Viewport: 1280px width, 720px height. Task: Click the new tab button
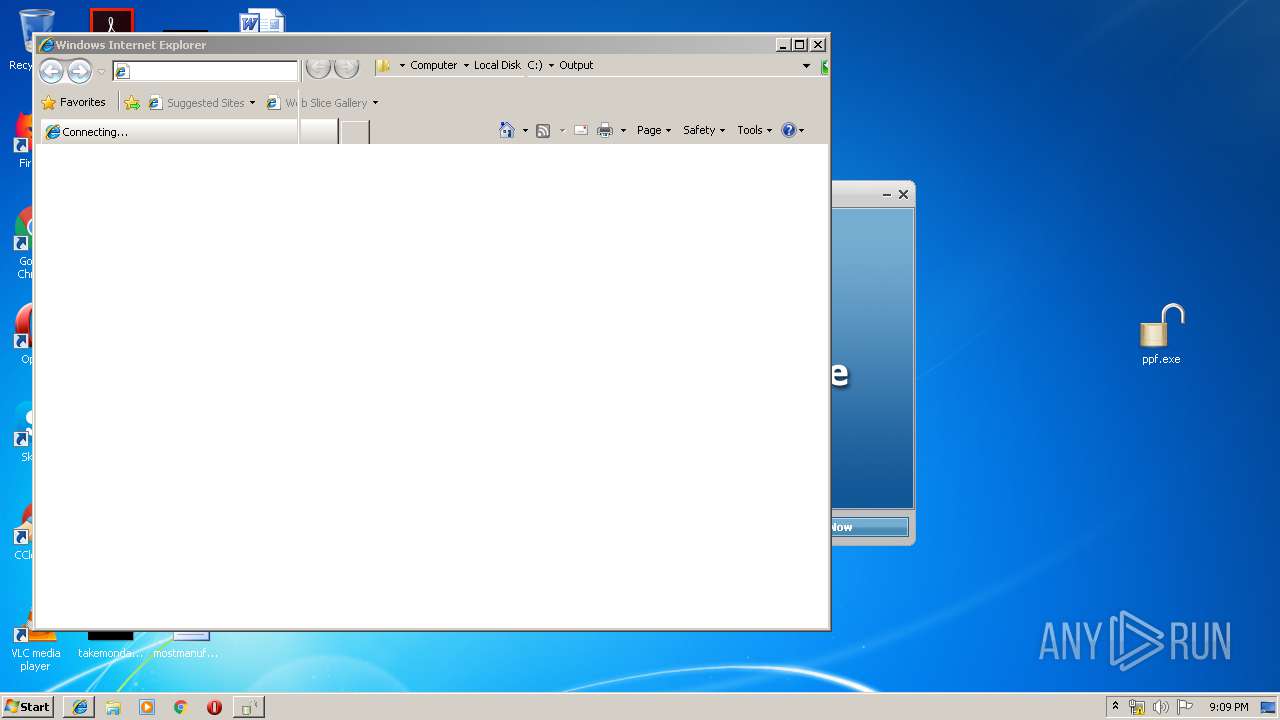tap(355, 132)
